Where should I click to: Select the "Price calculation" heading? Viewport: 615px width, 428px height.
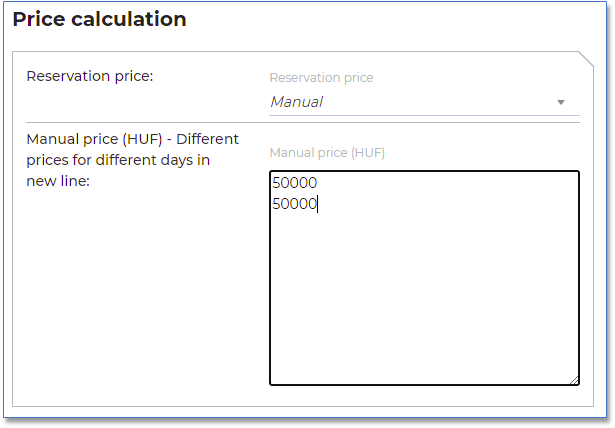[x=99, y=19]
